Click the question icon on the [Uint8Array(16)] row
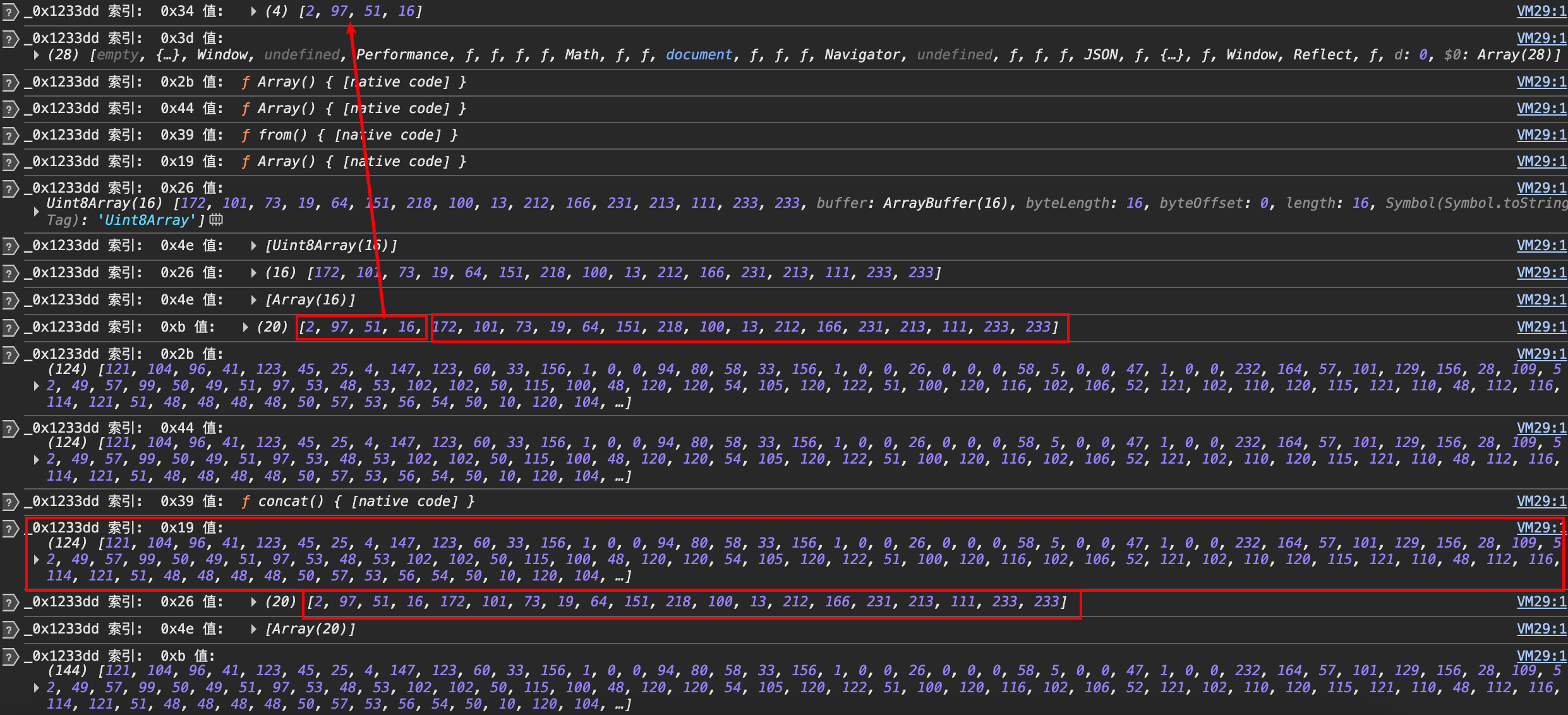Viewport: 1568px width, 715px height. [9, 246]
